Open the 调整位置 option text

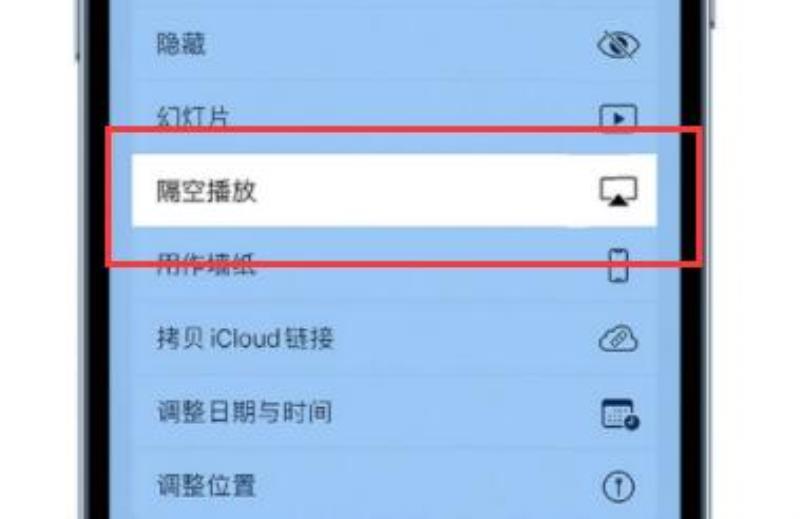206,485
